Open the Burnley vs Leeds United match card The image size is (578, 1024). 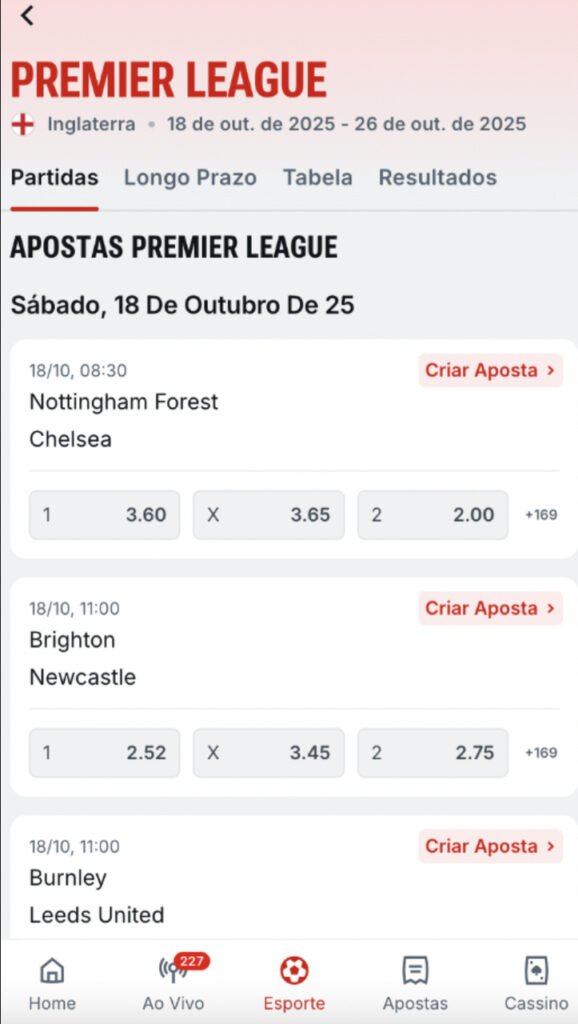point(150,896)
